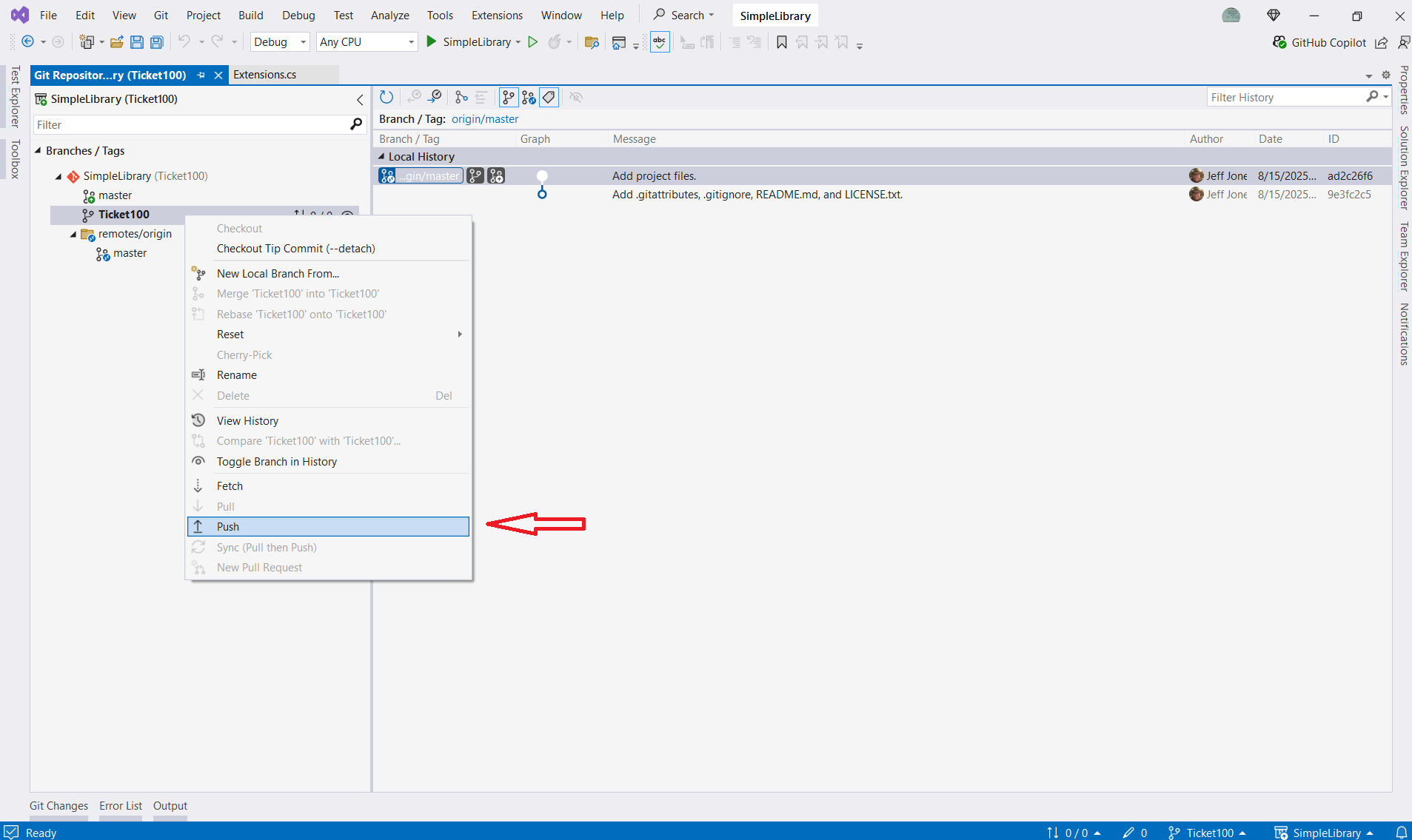1412x840 pixels.
Task: Click the Undo toolbar icon
Action: [x=184, y=42]
